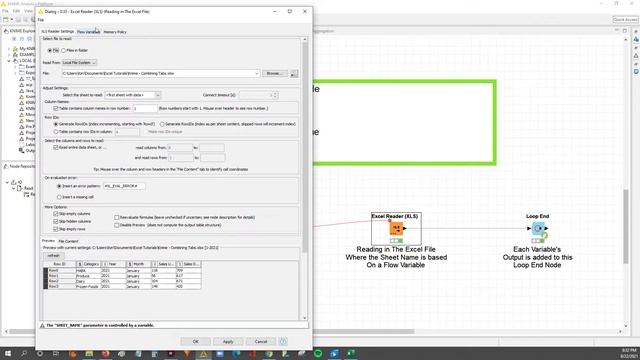This screenshot has width=640, height=360.
Task: Collapse the LOCAL tree node in KNIME Explorer
Action: pos(9,60)
